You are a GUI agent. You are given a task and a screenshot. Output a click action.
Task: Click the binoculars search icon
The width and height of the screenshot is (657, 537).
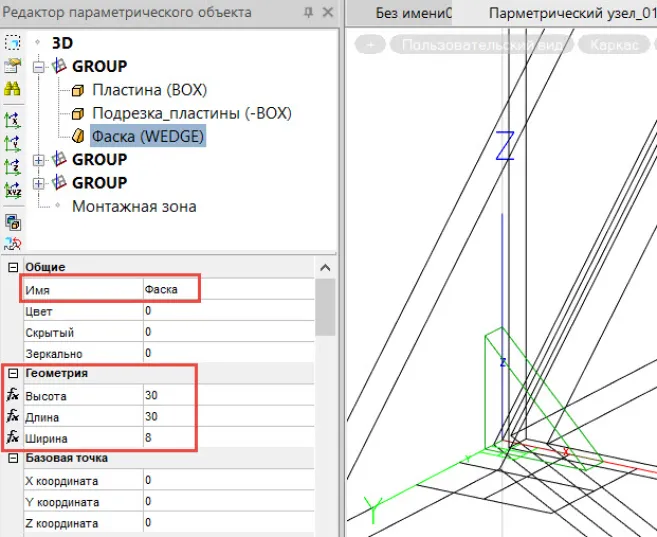(13, 89)
